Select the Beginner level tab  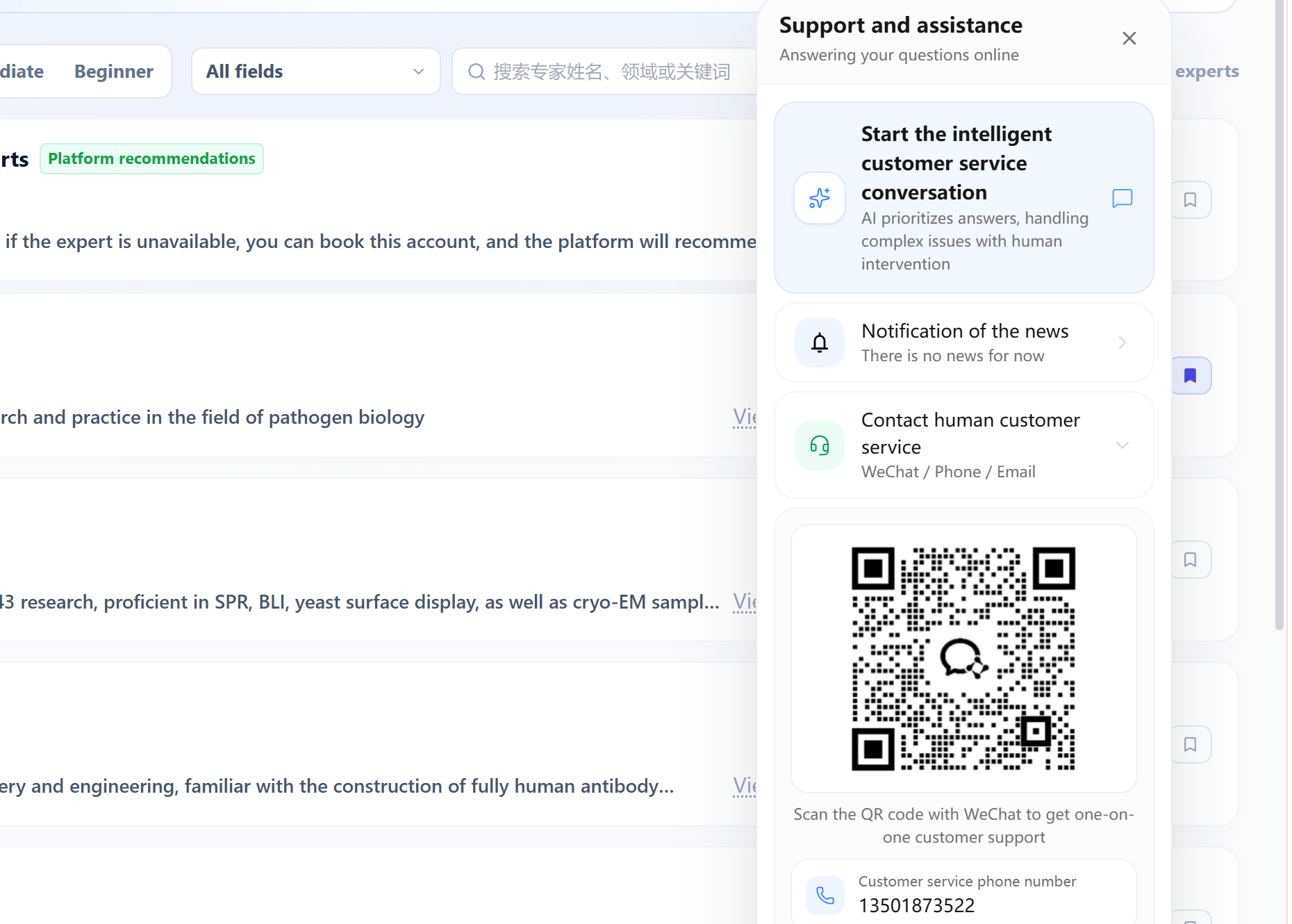pyautogui.click(x=114, y=72)
